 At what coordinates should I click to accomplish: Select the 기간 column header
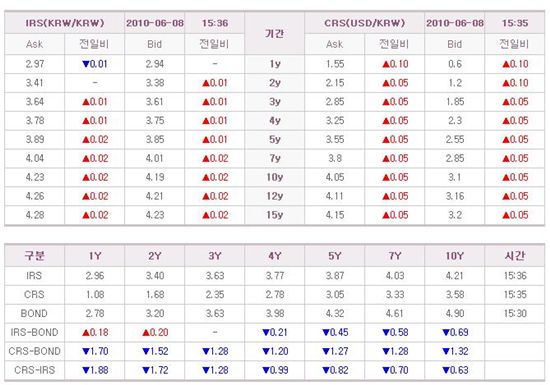point(275,34)
